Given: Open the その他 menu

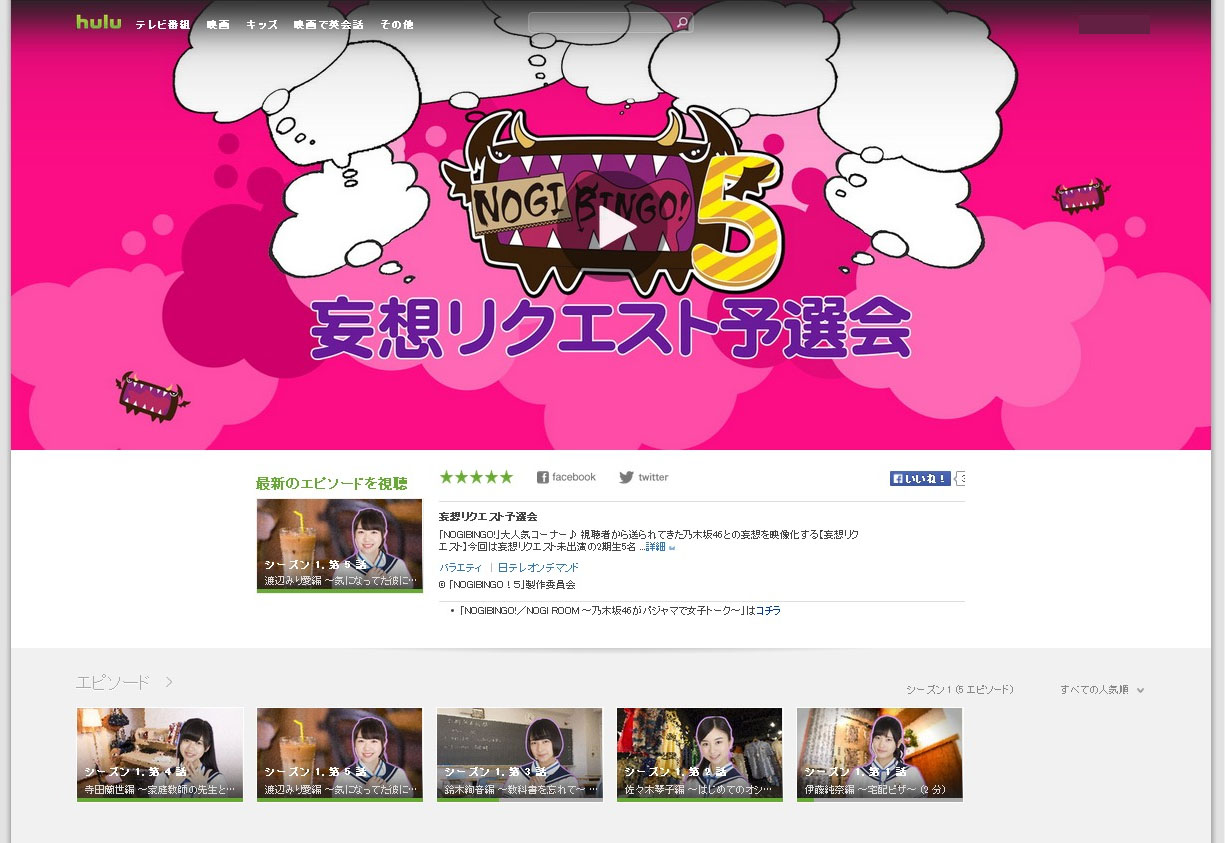Looking at the screenshot, I should click(397, 24).
